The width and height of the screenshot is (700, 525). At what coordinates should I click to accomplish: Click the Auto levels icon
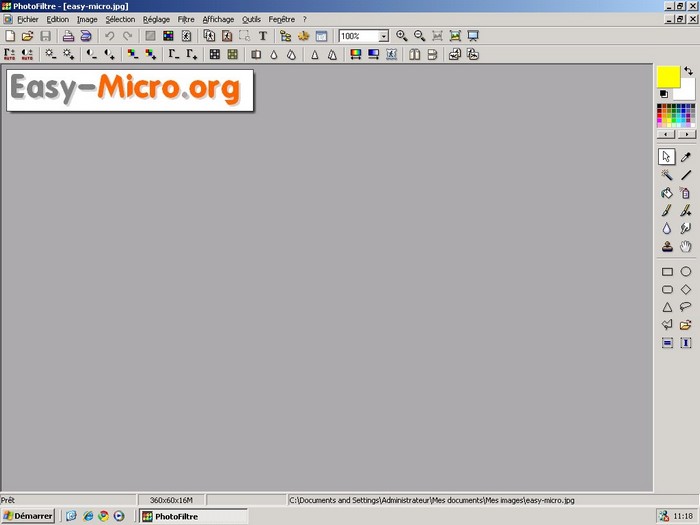[9, 54]
